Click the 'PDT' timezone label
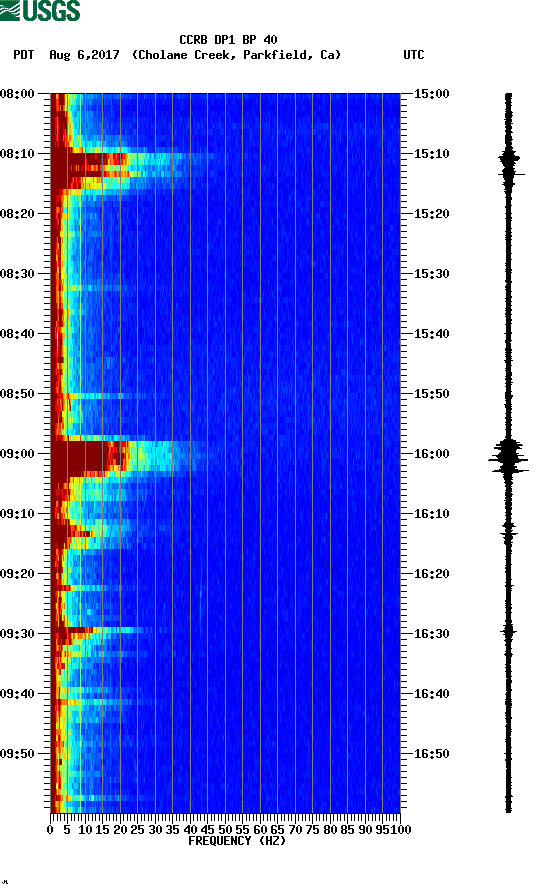Viewport: 552px width, 893px height. click(23, 55)
